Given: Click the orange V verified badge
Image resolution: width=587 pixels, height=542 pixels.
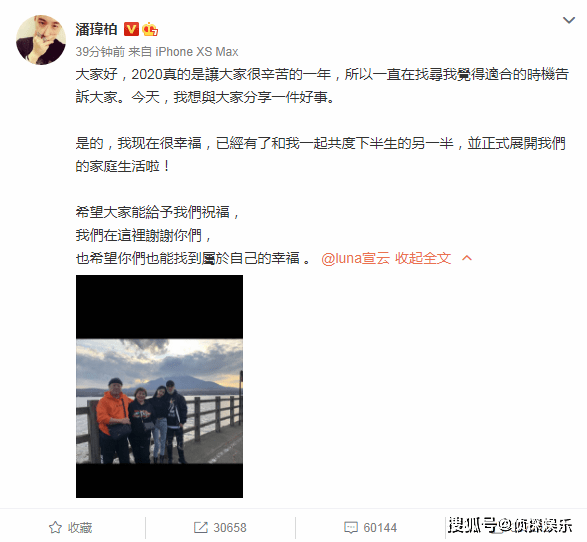Looking at the screenshot, I should click(x=131, y=29).
